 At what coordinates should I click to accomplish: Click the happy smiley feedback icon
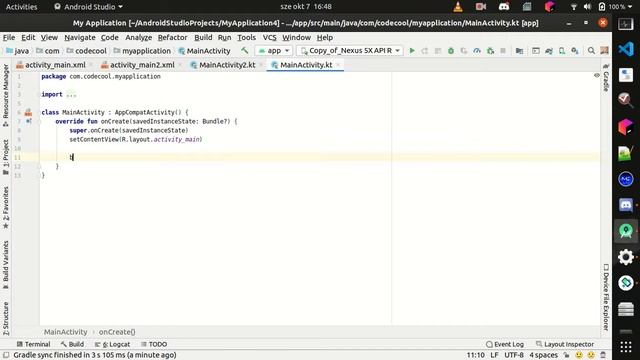tap(579, 355)
